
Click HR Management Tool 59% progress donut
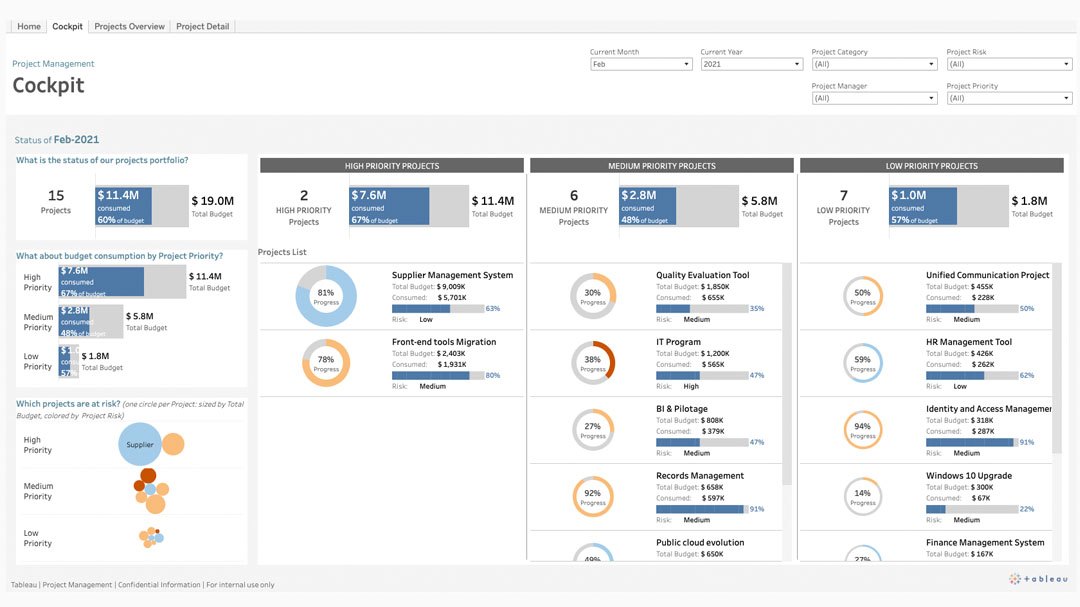(x=862, y=362)
